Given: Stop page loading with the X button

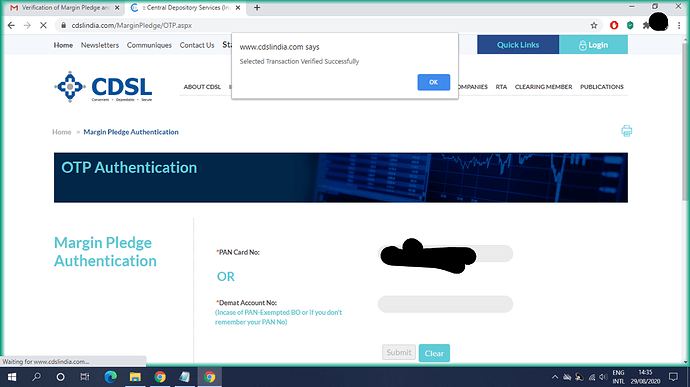Looking at the screenshot, I should point(43,26).
